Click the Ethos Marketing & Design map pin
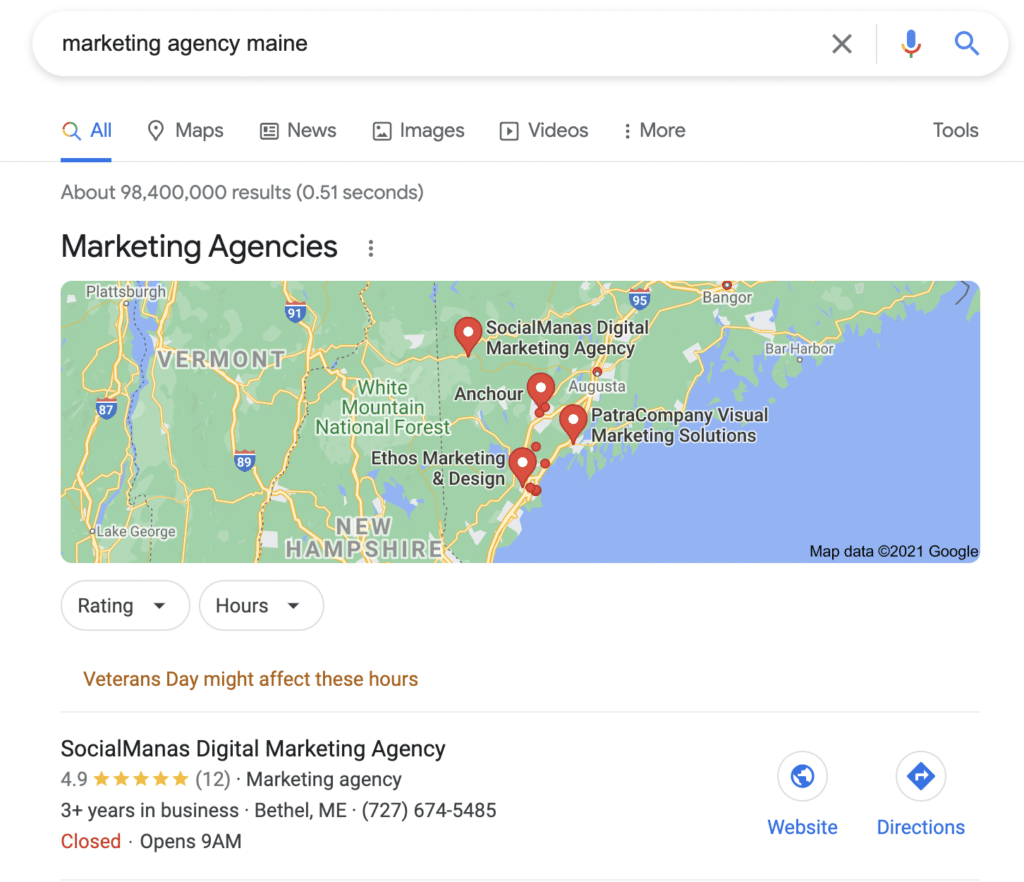This screenshot has height=882, width=1024. pyautogui.click(x=522, y=466)
